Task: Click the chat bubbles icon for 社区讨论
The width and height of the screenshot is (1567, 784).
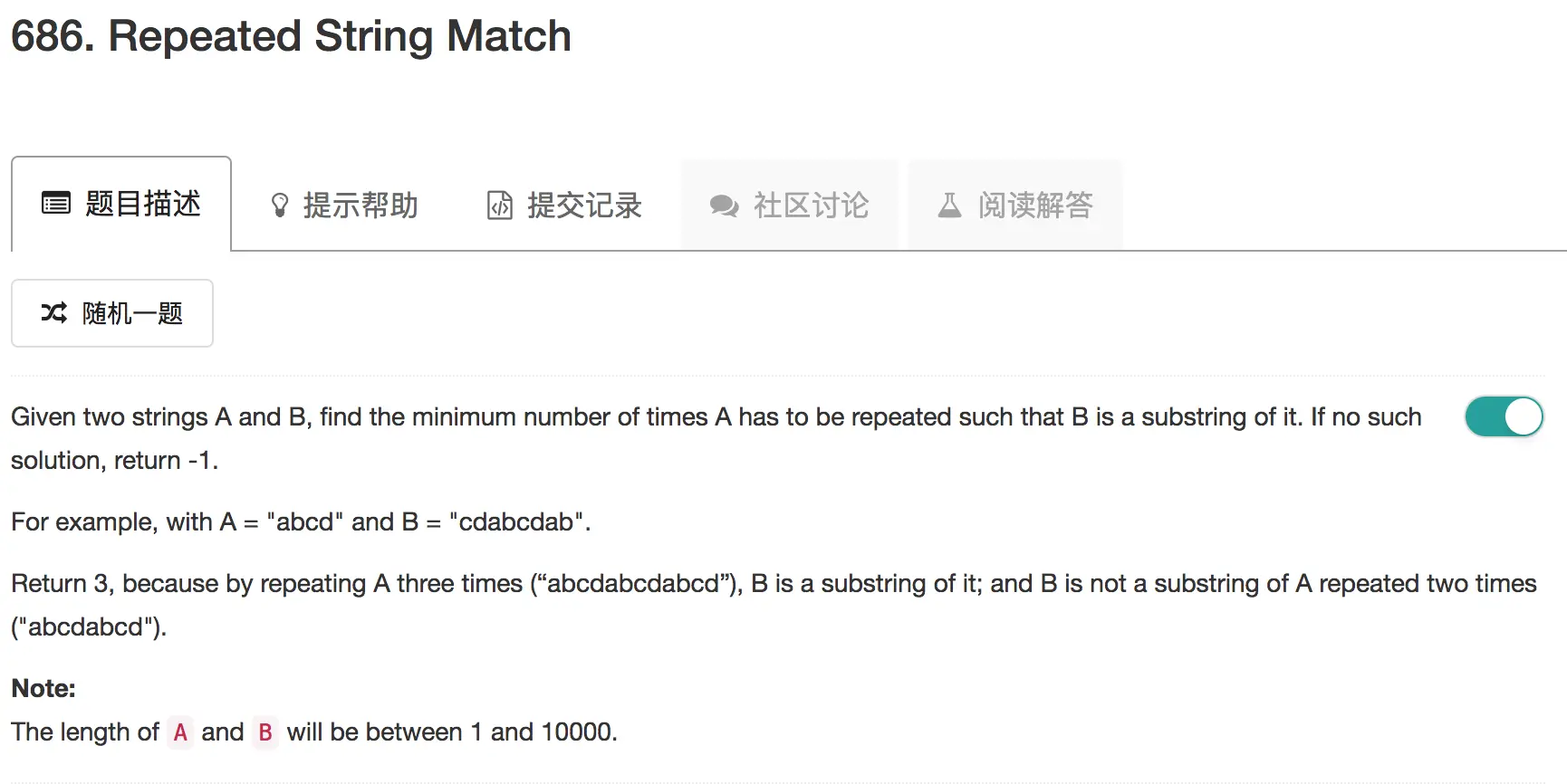Action: point(724,206)
